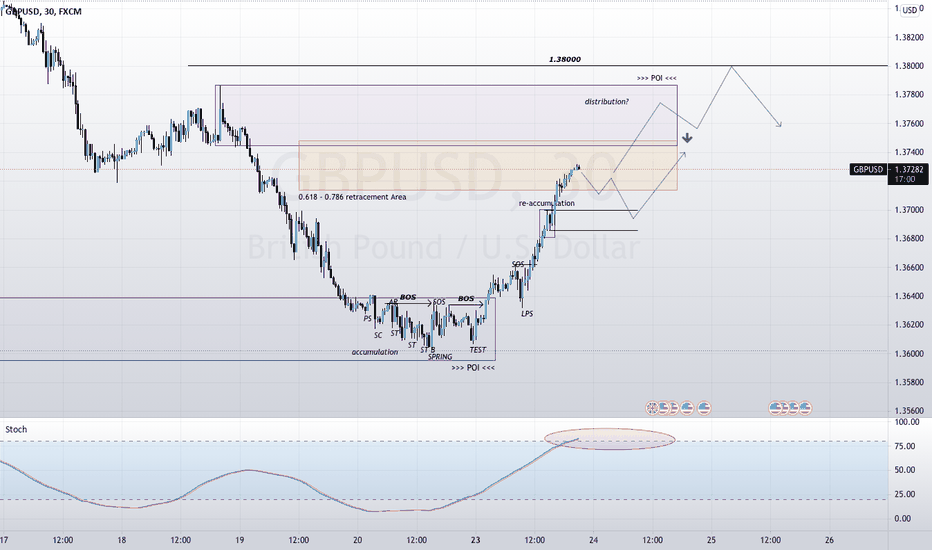
Task: Click the '>>> POI <<<' label below accumulation box
Action: click(473, 367)
